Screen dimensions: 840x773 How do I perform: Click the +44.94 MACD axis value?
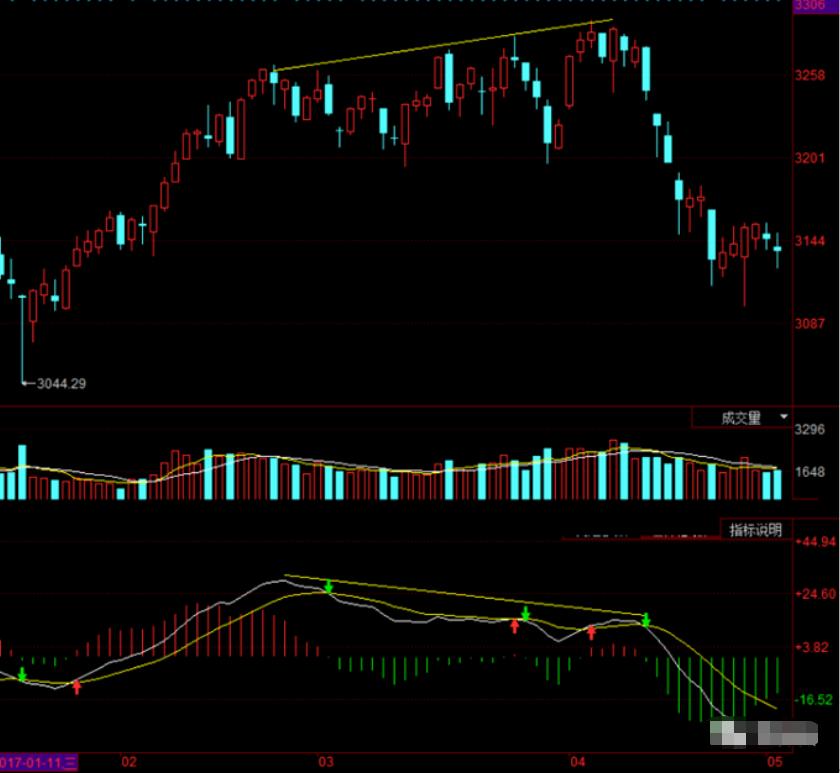click(x=814, y=542)
